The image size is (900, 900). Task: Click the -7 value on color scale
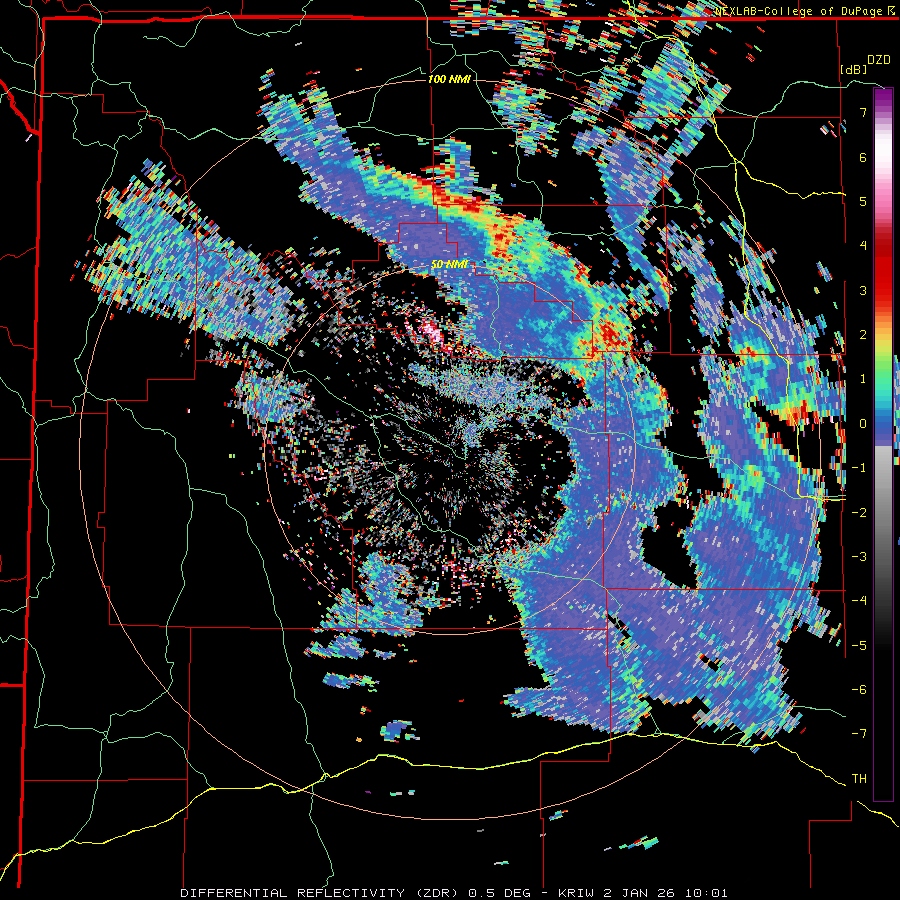[859, 734]
